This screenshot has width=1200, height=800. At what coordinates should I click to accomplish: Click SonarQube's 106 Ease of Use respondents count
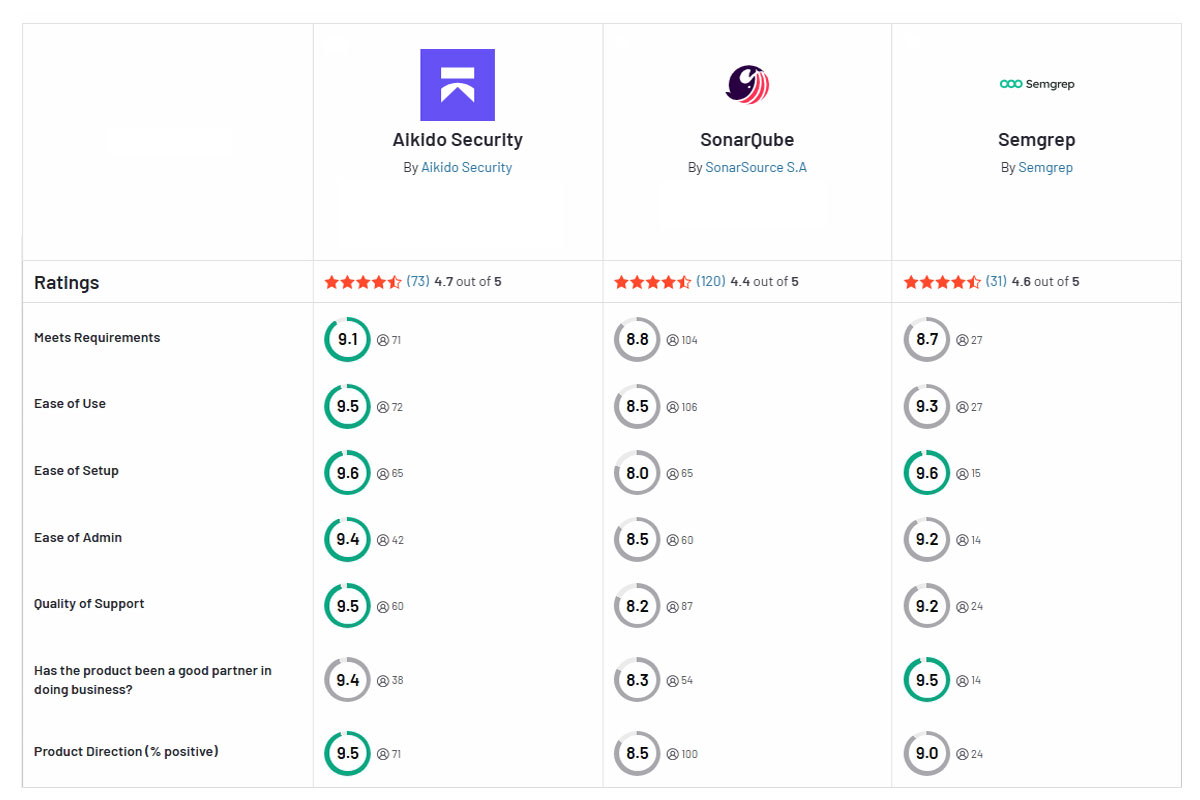point(682,407)
